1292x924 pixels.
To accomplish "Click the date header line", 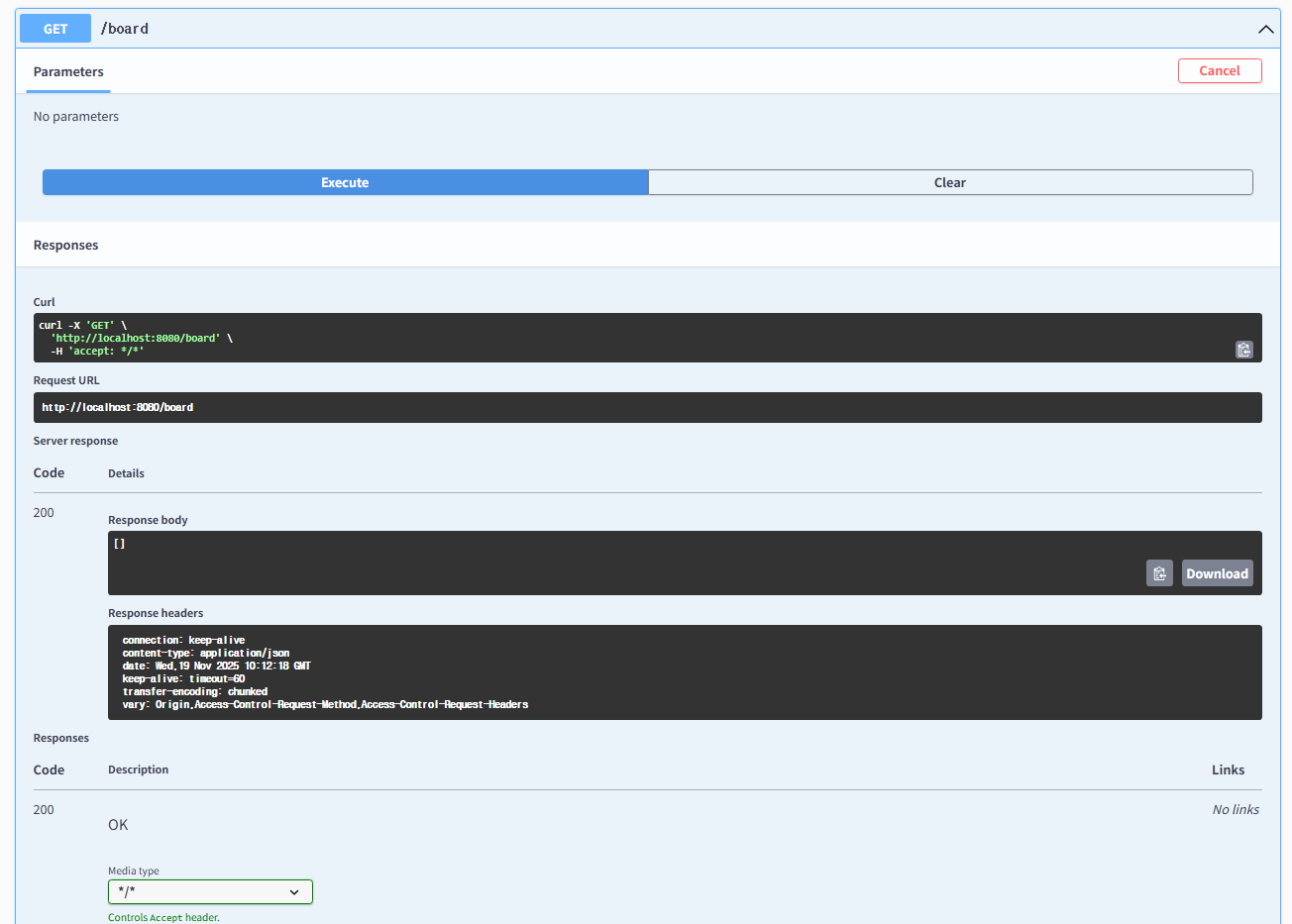I will [x=217, y=666].
